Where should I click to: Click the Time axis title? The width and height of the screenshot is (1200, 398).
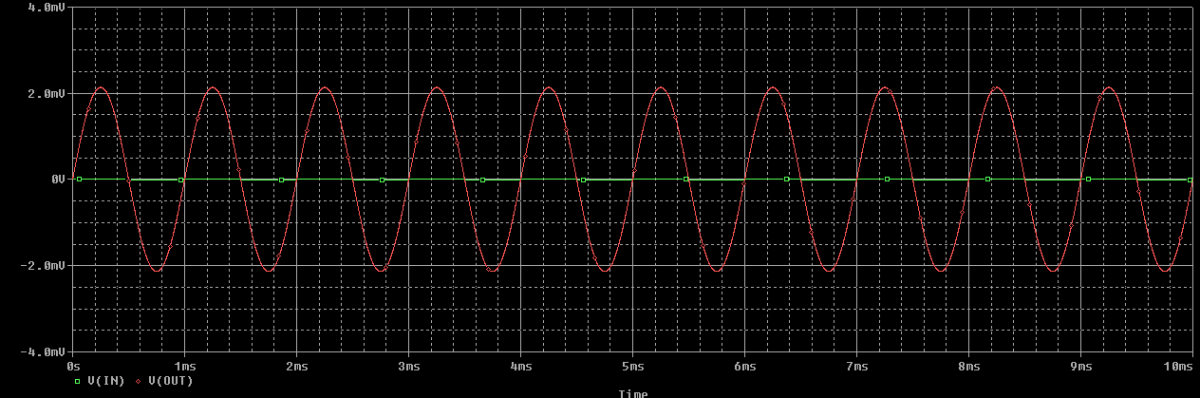coord(633,393)
